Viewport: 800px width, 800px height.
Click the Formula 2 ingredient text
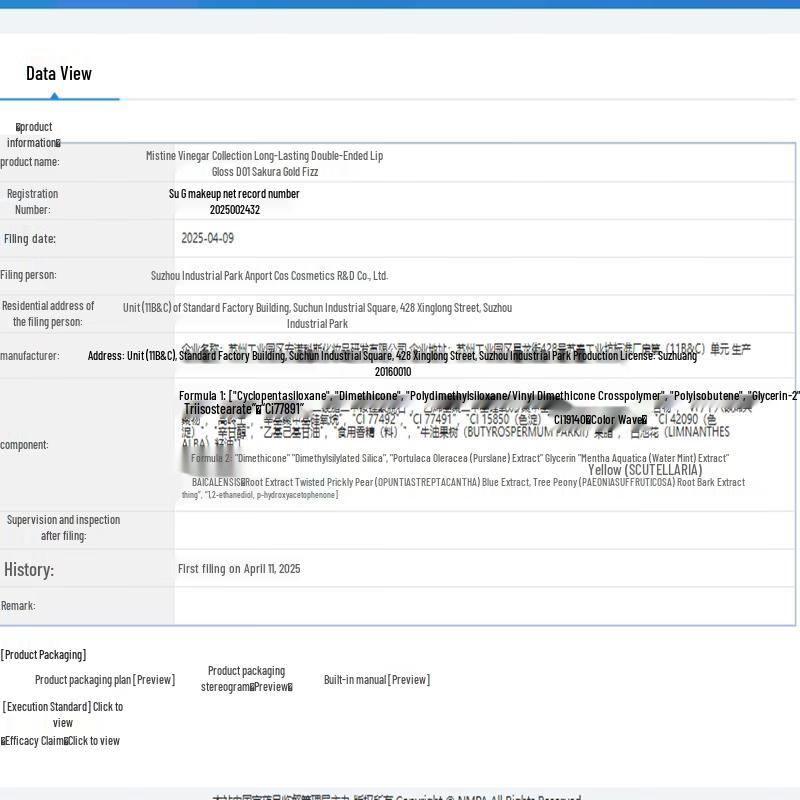460,458
